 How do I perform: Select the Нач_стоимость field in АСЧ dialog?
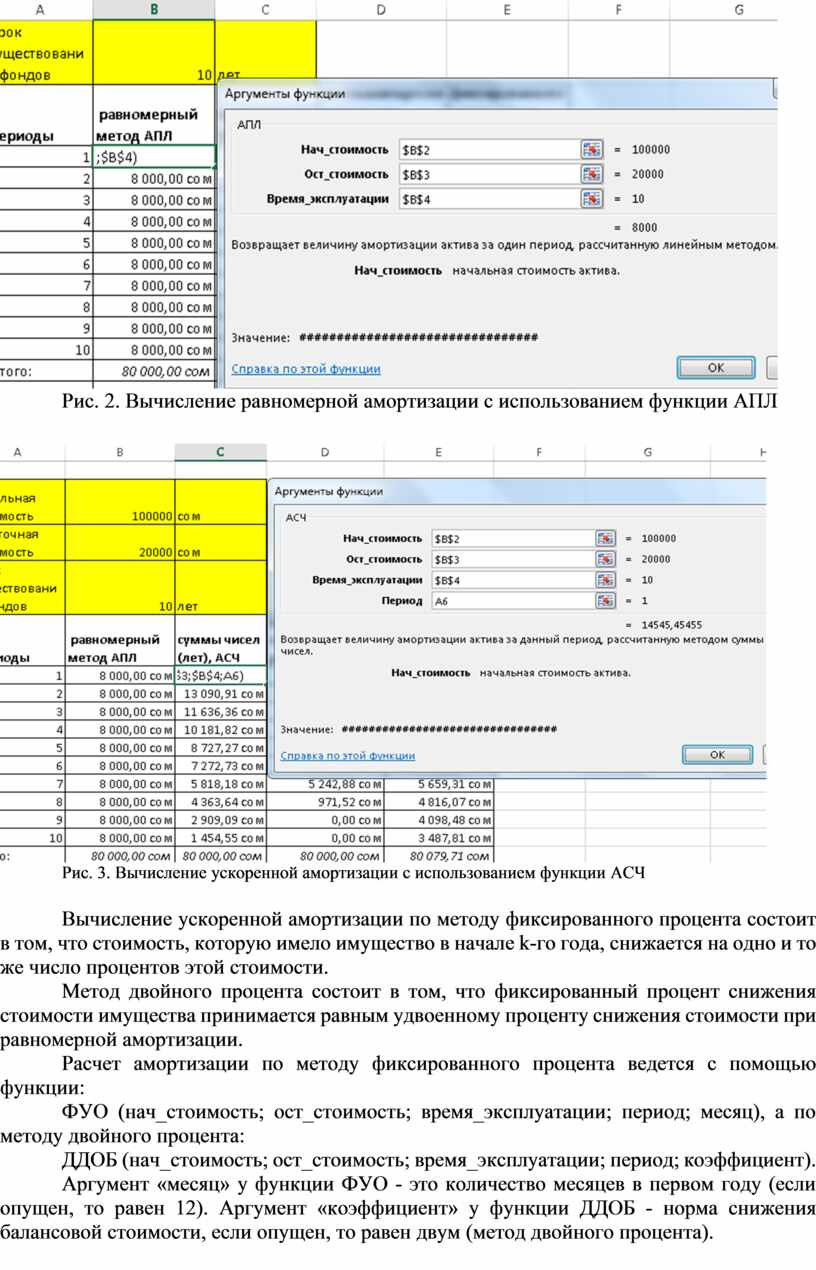[512, 538]
